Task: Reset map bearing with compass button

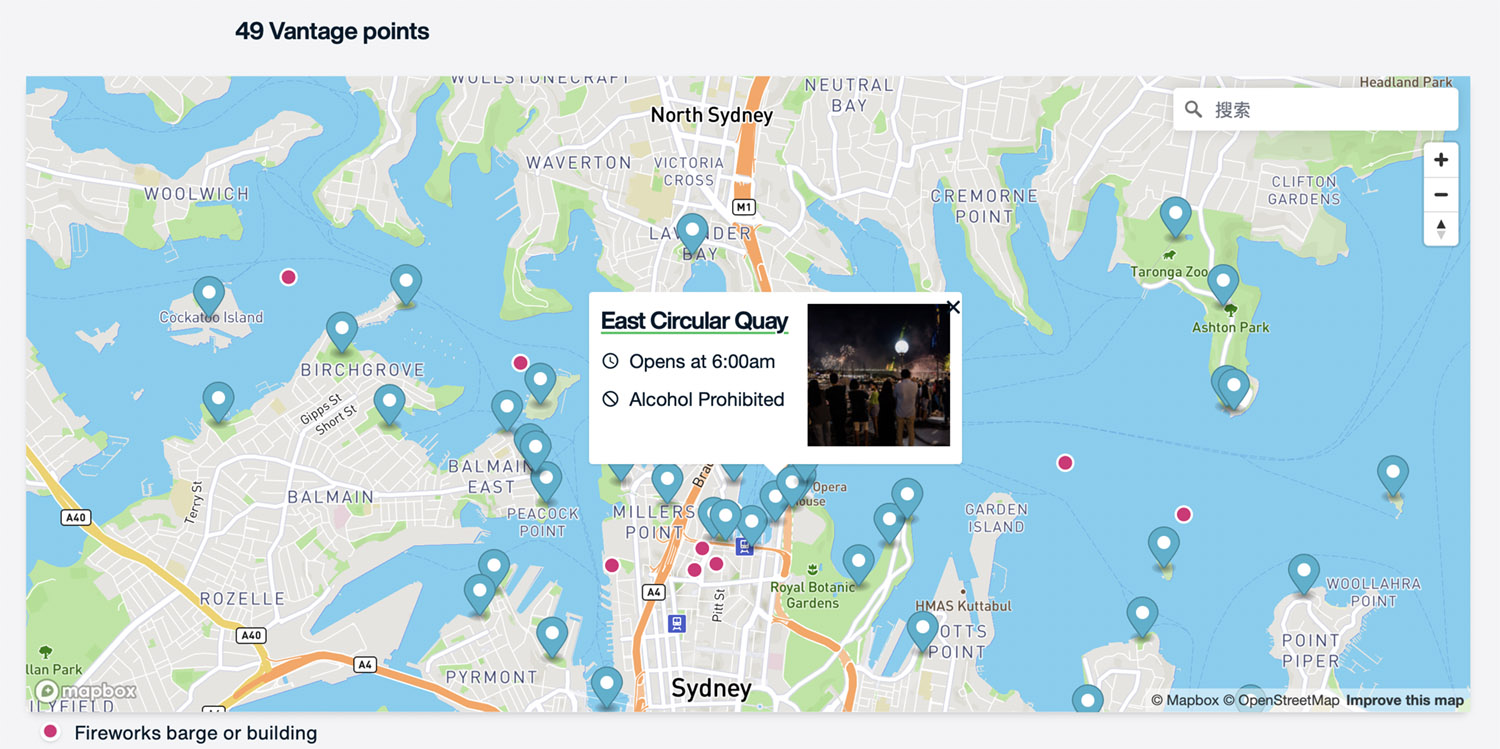Action: [x=1440, y=229]
